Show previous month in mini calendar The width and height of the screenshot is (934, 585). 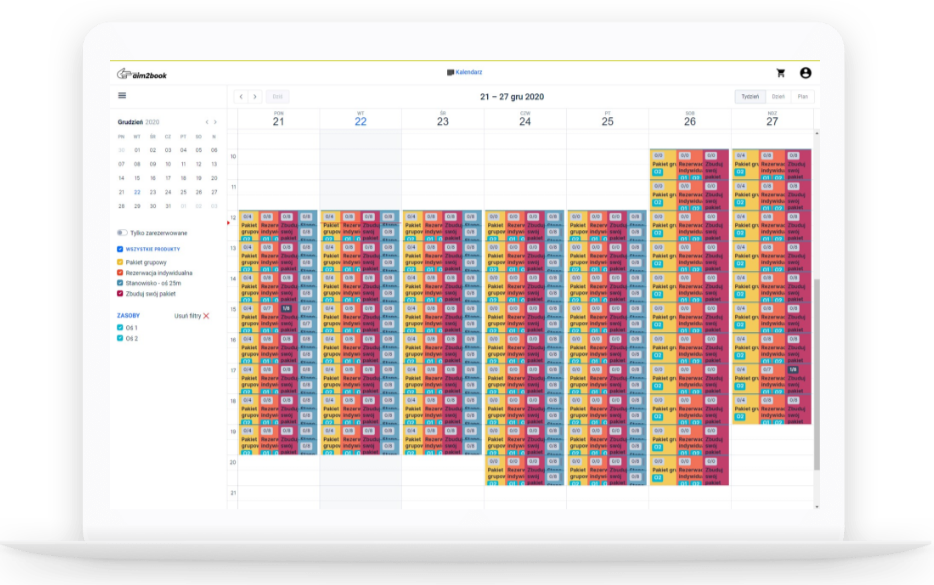(x=207, y=121)
